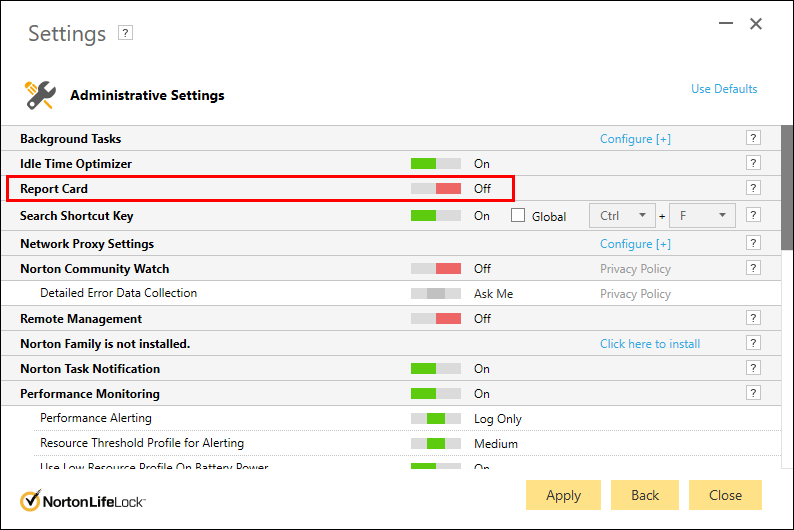Enable the Report Card toggle

pos(435,188)
